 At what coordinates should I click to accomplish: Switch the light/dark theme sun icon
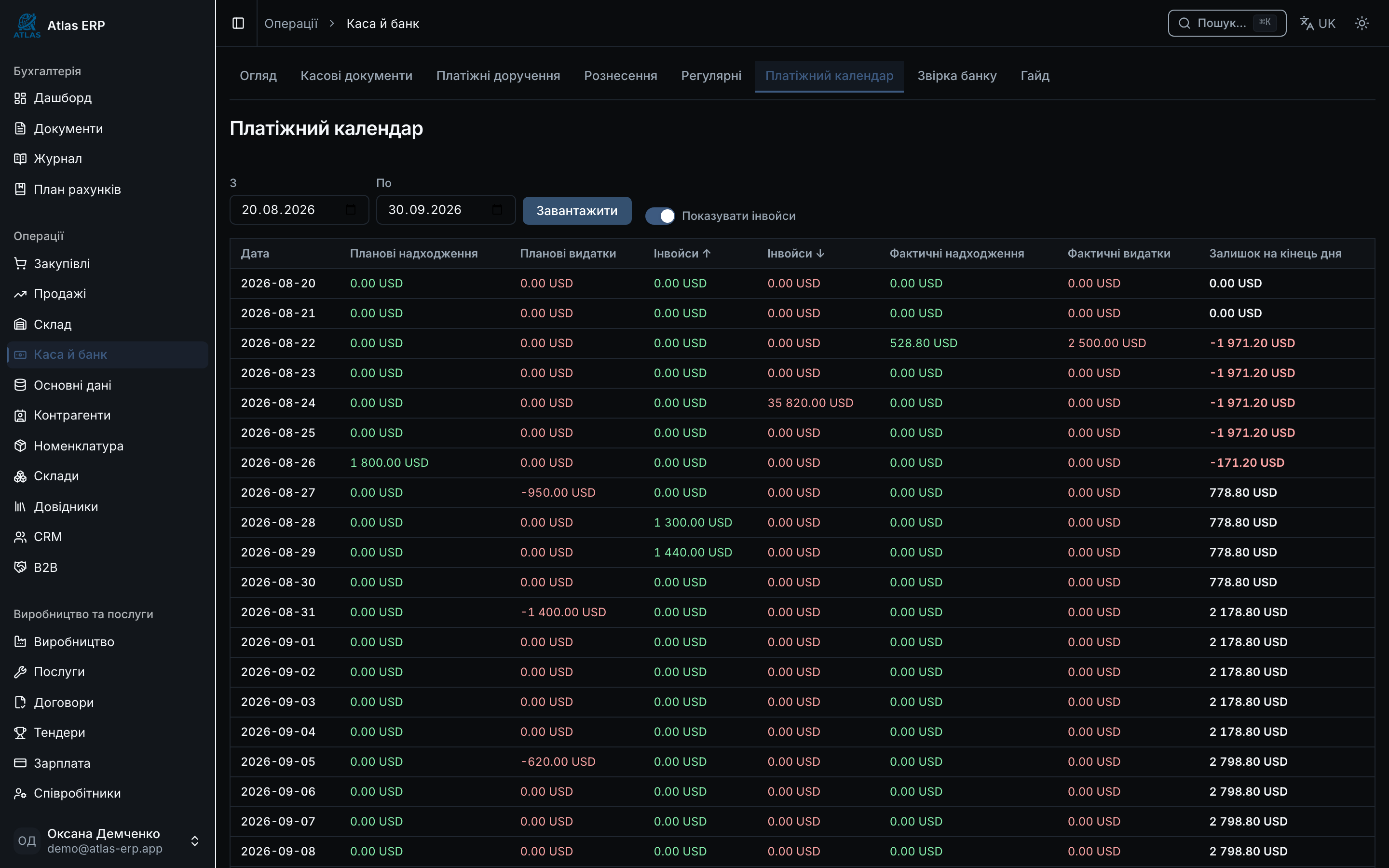[x=1362, y=23]
